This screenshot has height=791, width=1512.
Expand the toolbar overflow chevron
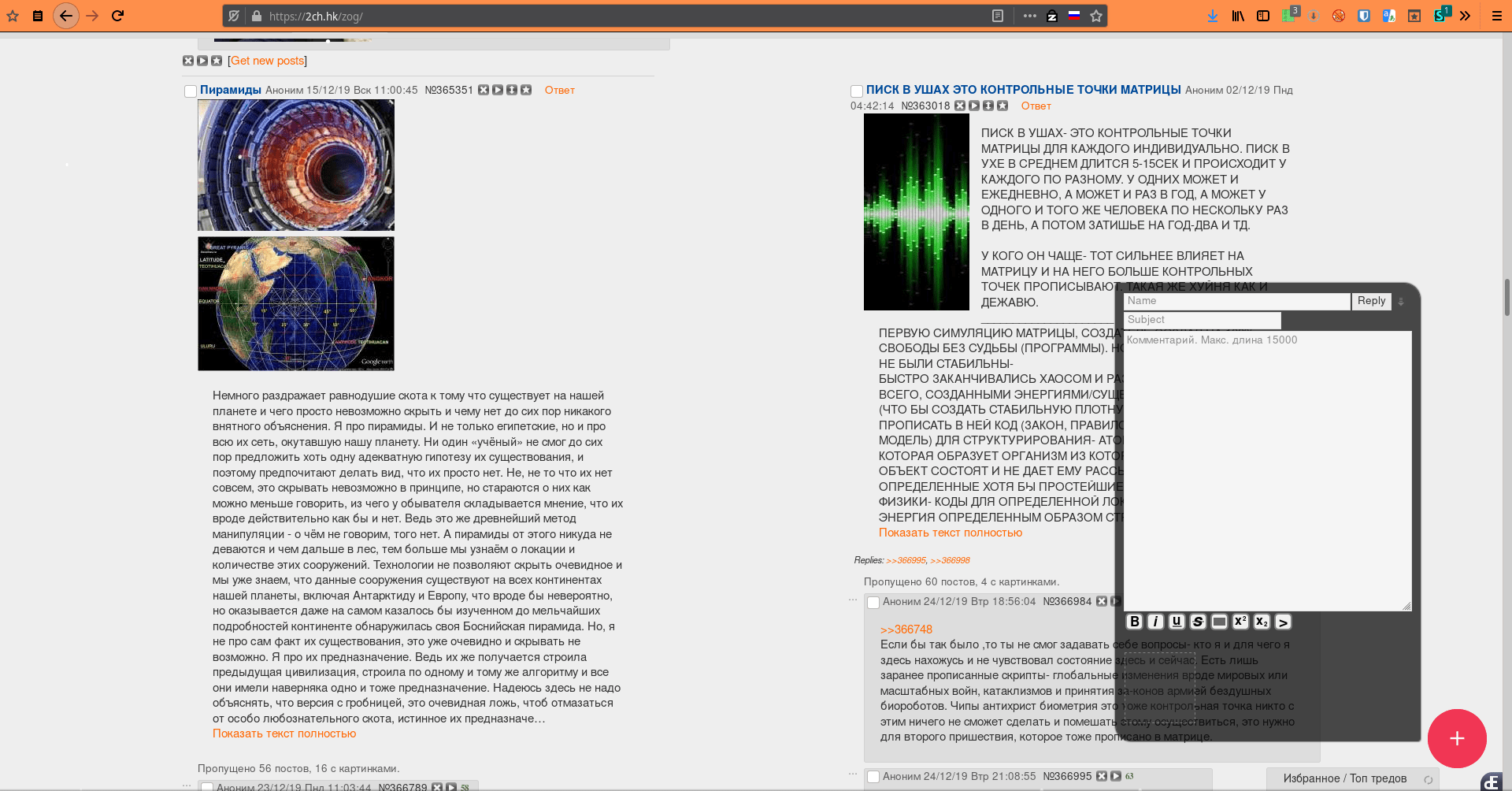[1465, 16]
